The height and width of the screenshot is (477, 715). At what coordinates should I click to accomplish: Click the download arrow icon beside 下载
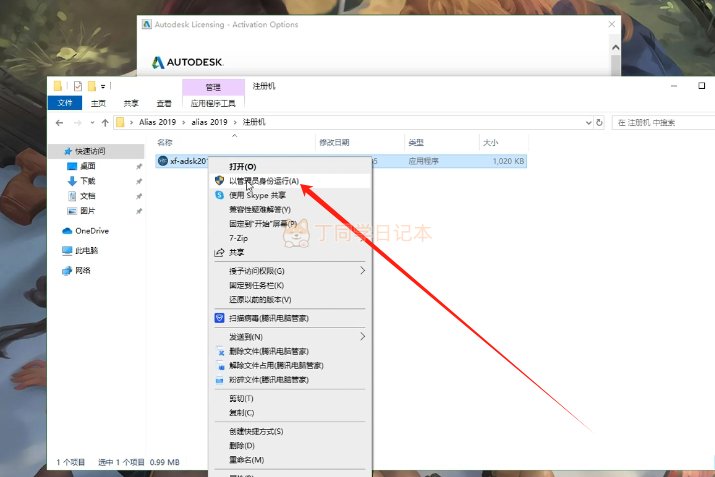click(x=72, y=181)
